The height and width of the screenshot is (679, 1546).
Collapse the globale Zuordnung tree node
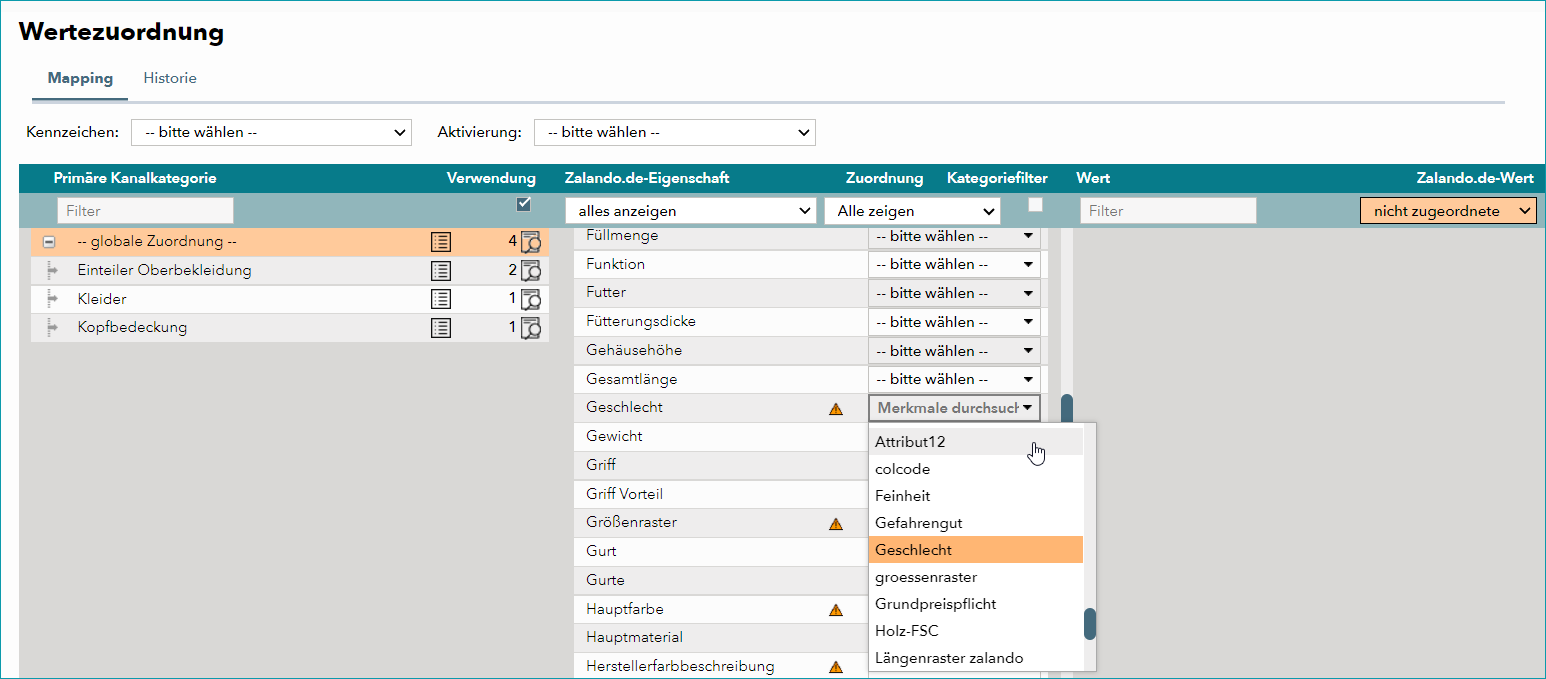[49, 242]
